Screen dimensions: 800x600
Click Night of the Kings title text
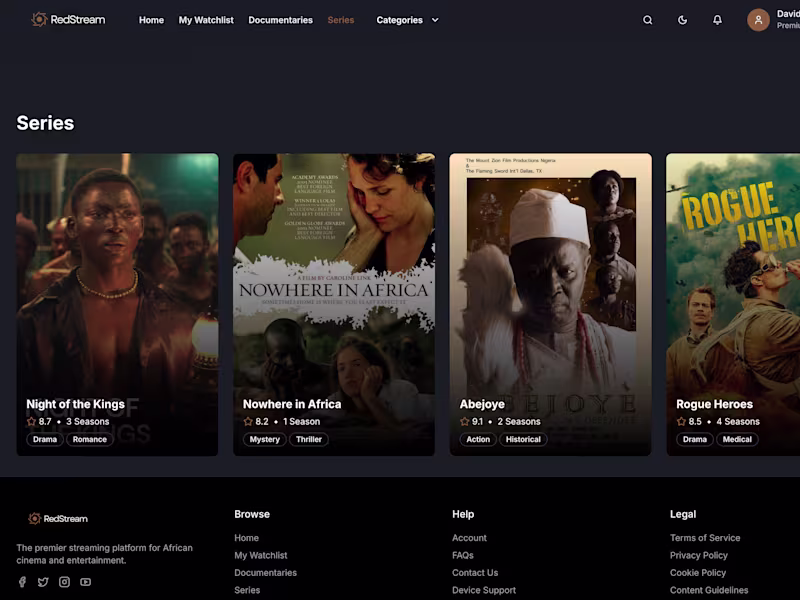click(76, 404)
